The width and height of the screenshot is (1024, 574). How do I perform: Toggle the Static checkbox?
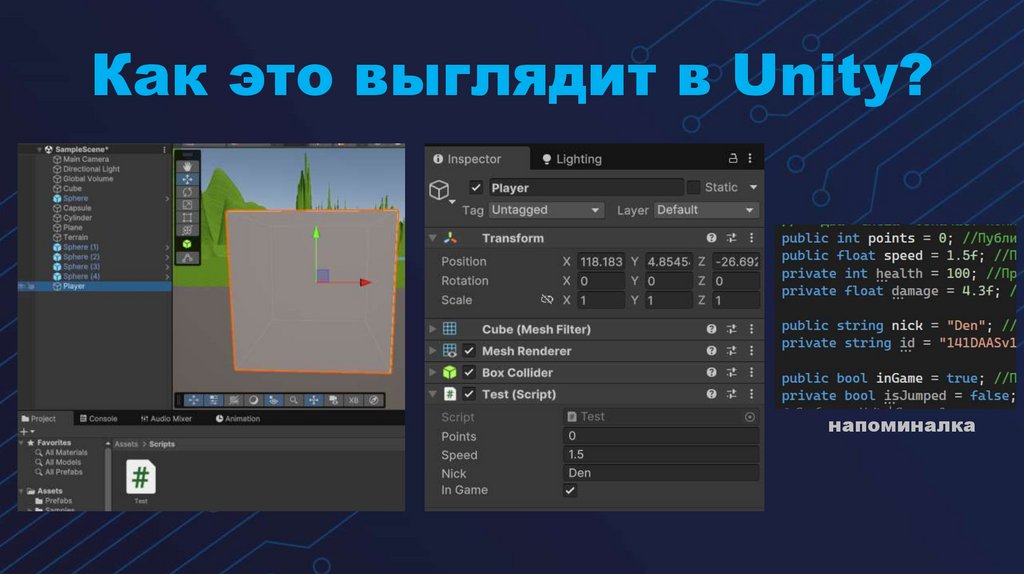693,187
